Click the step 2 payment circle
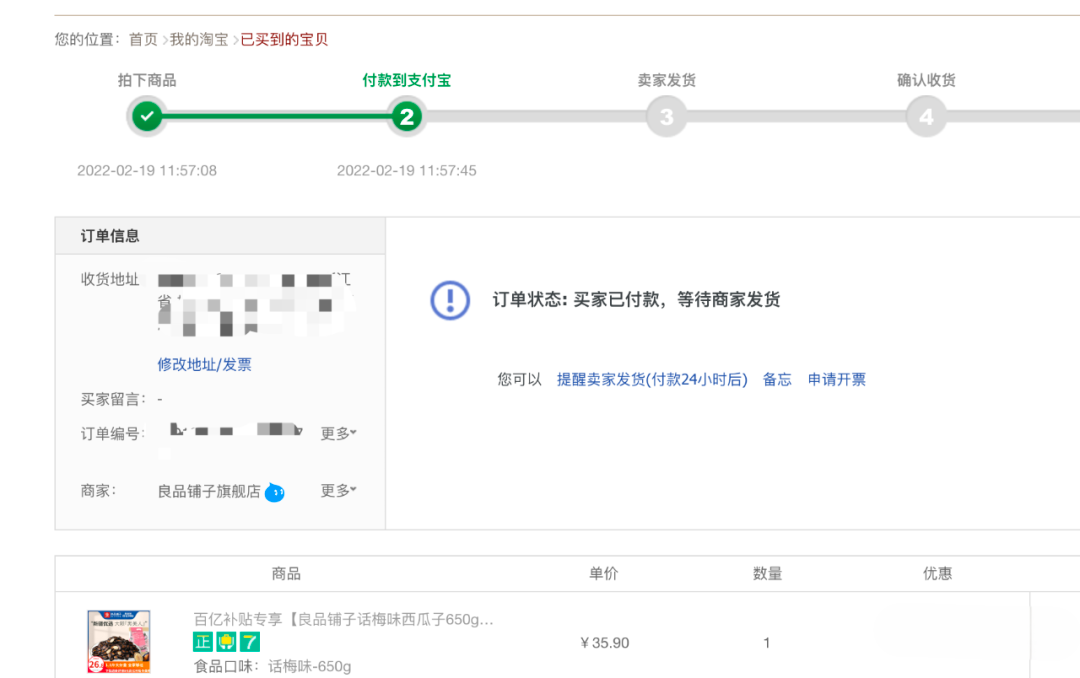Viewport: 1080px width, 678px height. pos(406,116)
